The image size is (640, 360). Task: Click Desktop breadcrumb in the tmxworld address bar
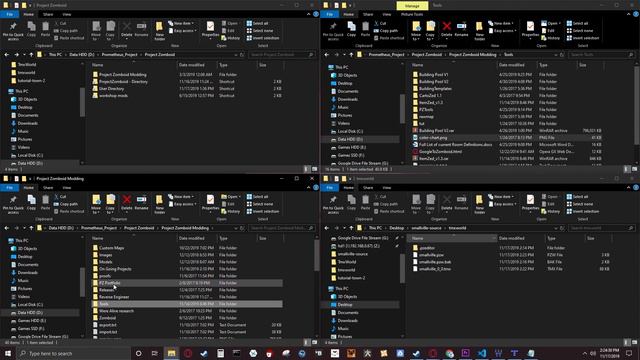[396, 228]
